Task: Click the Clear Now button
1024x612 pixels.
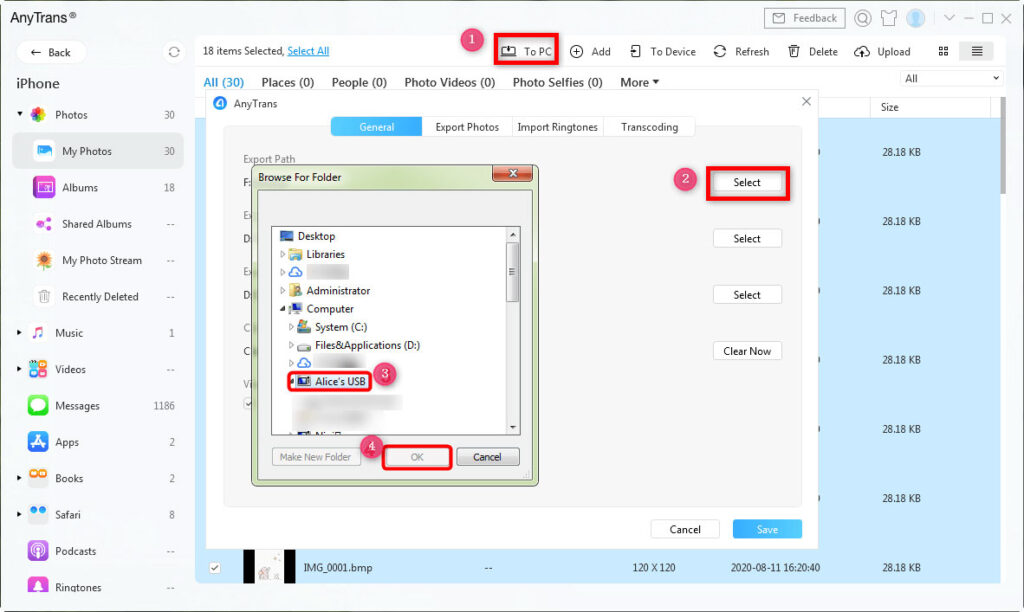Action: pos(747,351)
